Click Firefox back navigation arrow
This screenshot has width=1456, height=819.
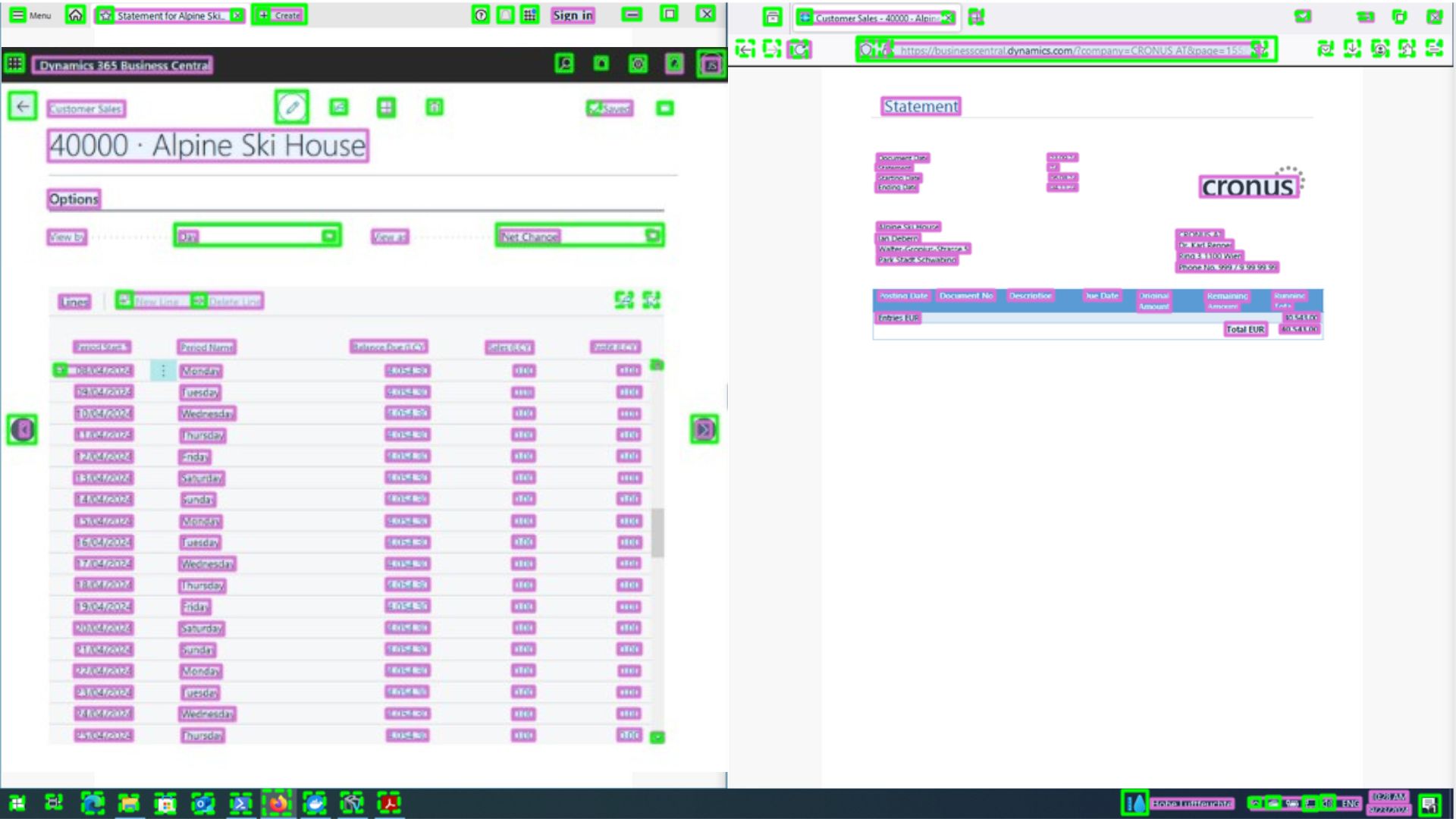[x=745, y=49]
